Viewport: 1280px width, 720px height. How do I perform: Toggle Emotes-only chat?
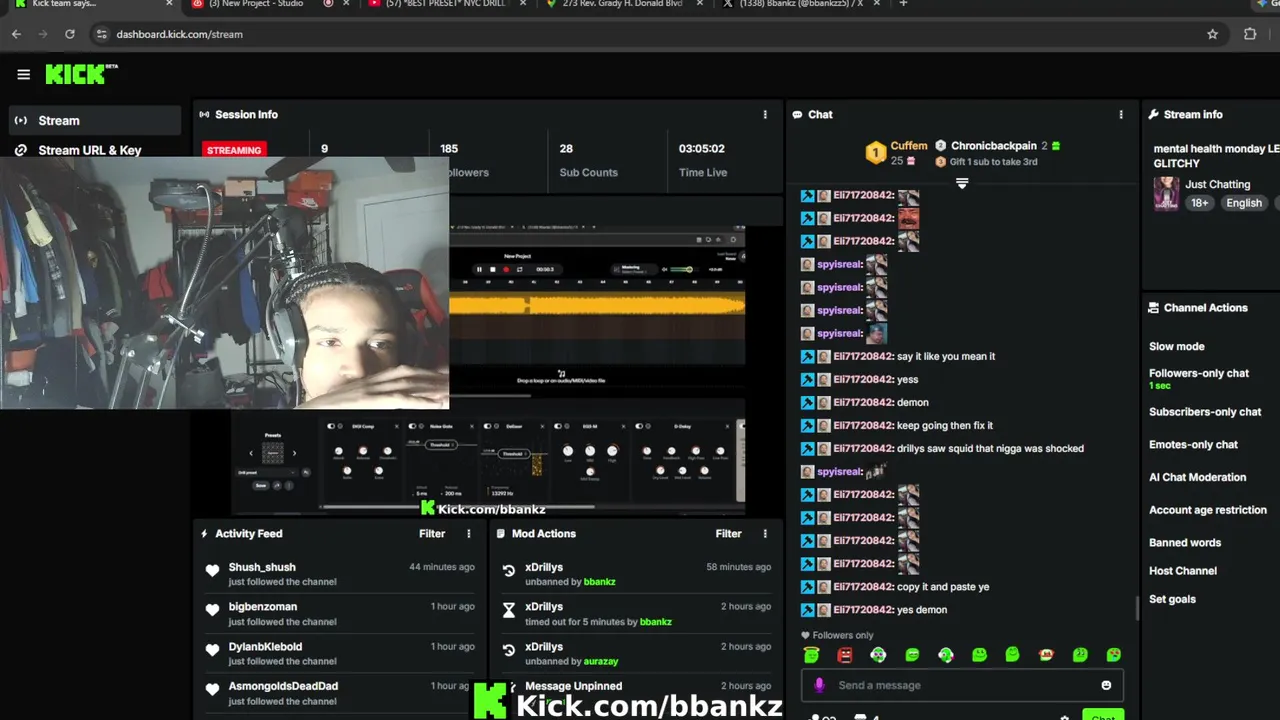click(1193, 445)
